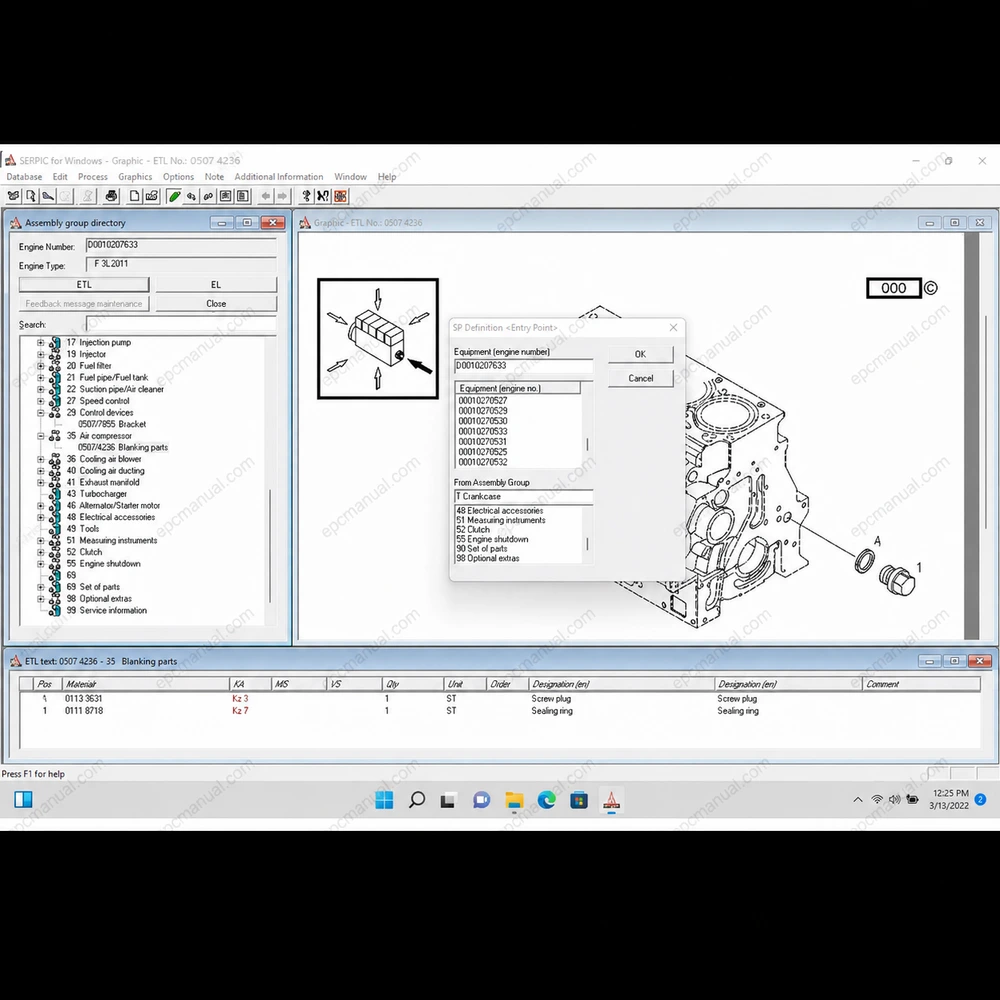The image size is (1000, 1000).
Task: Click the SERPIC app icon in the taskbar
Action: (611, 799)
